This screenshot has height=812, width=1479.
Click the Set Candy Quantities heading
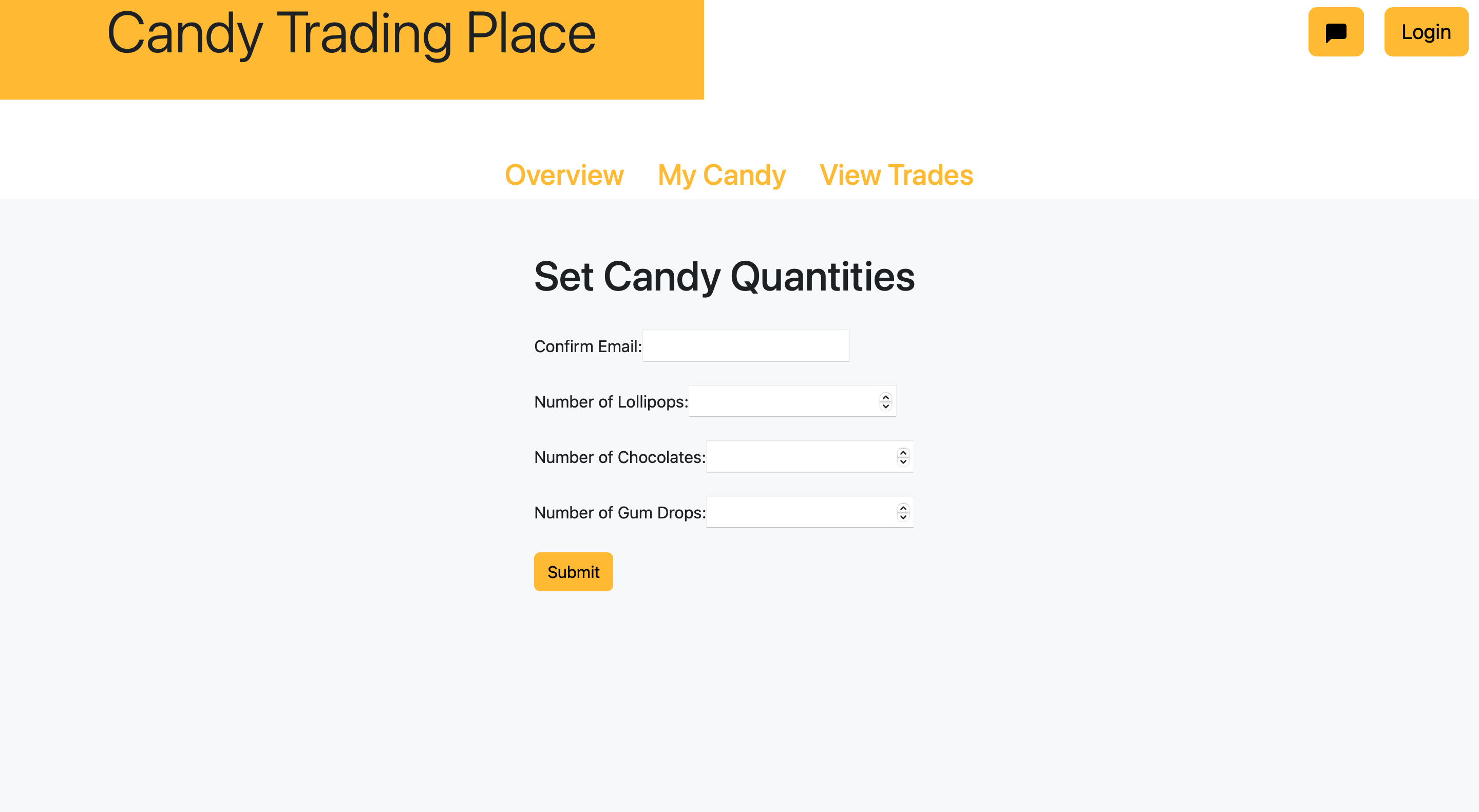[725, 278]
